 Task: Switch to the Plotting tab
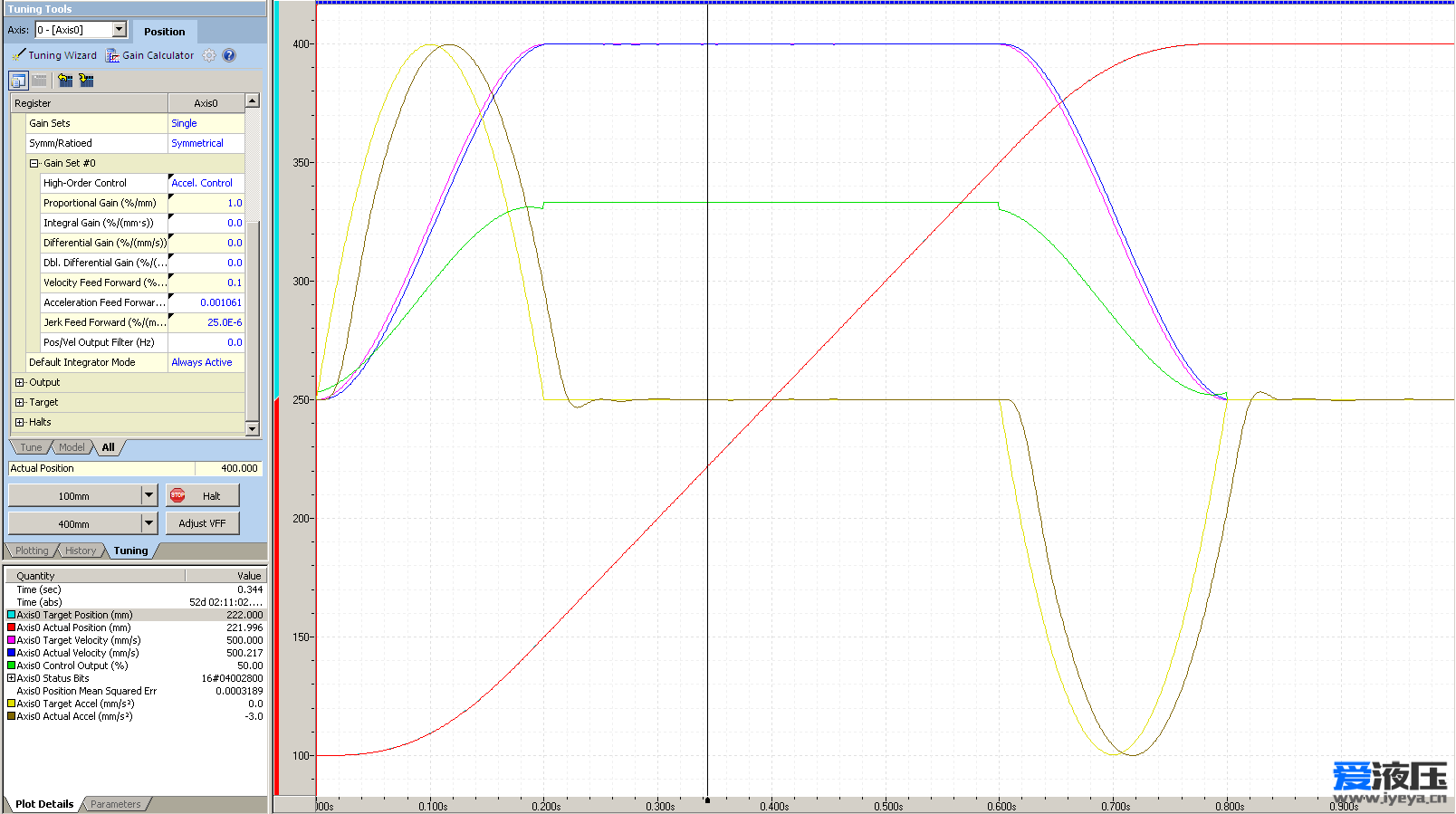[x=32, y=551]
